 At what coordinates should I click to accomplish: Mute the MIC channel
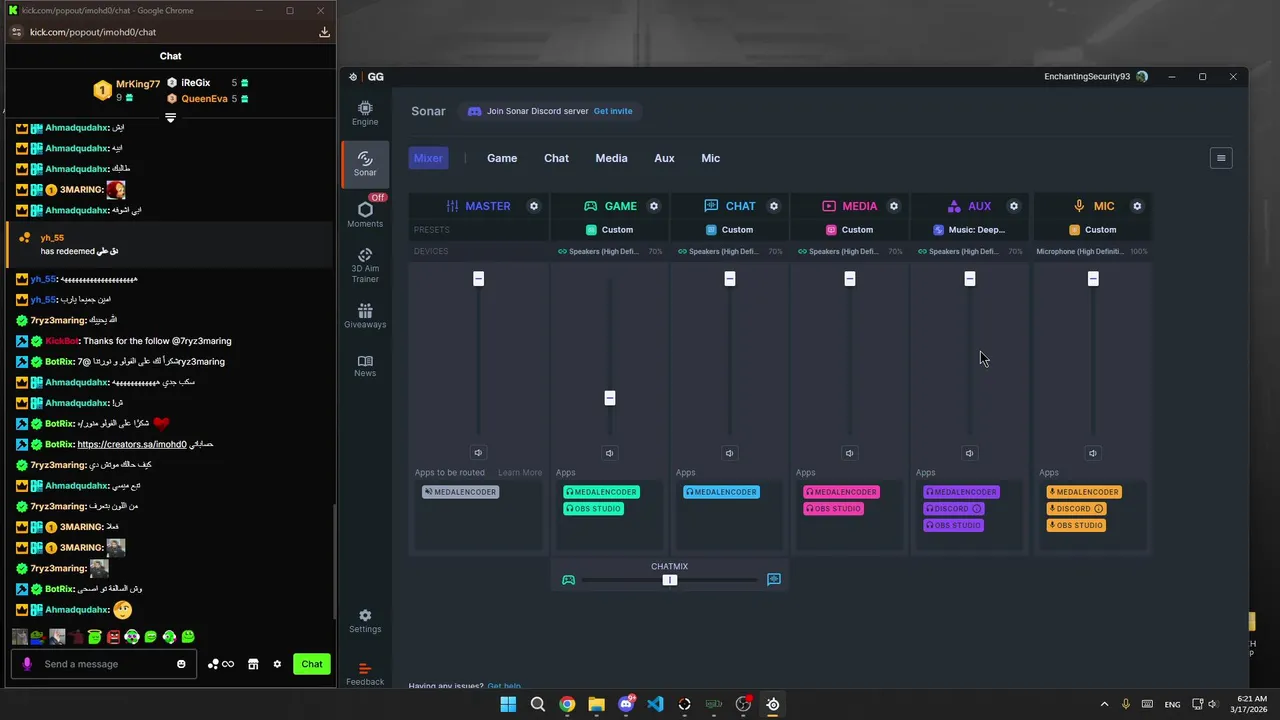1092,453
